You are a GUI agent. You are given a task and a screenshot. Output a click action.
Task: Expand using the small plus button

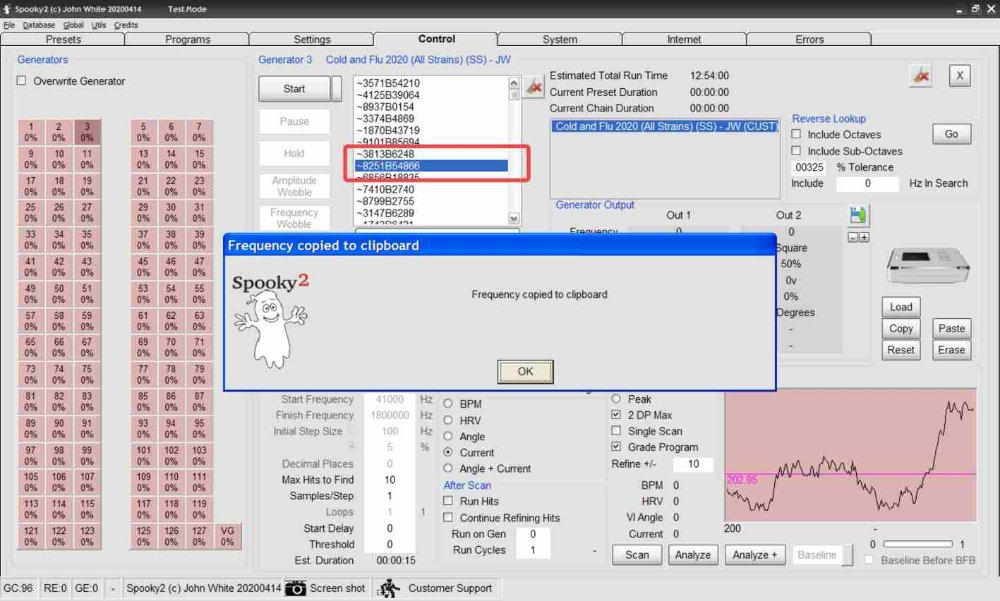(864, 238)
